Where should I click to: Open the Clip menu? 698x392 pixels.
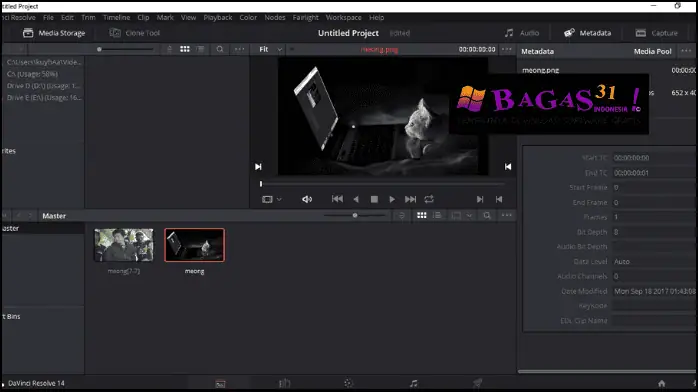click(143, 17)
